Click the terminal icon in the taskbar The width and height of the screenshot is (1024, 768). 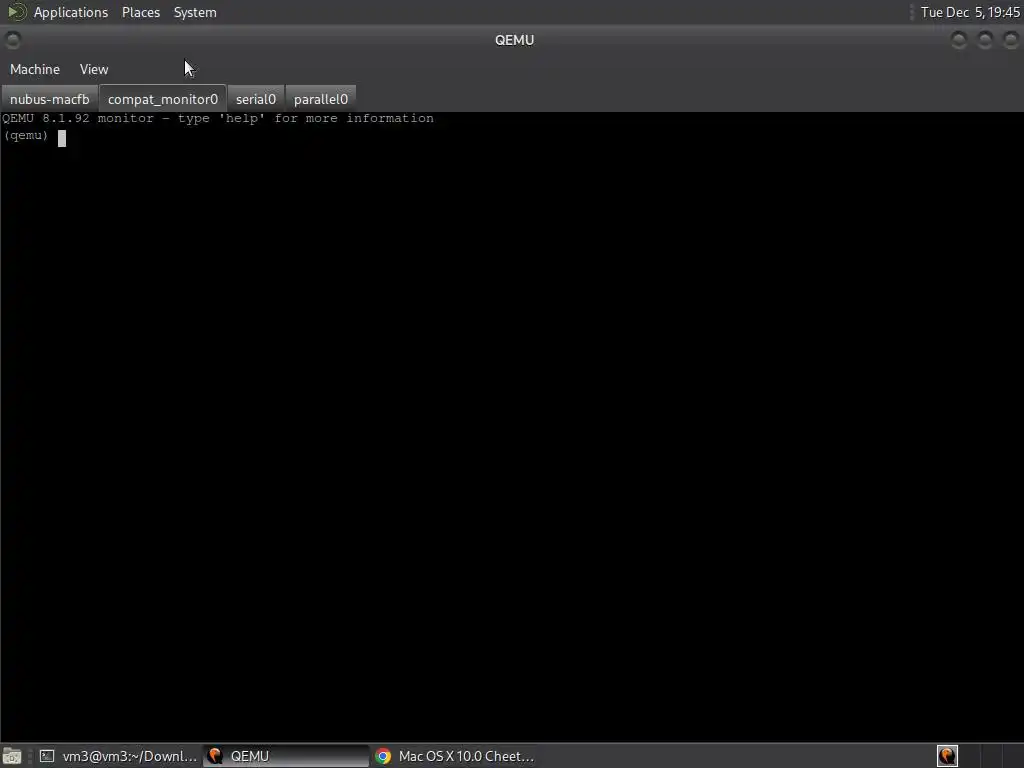[47, 756]
